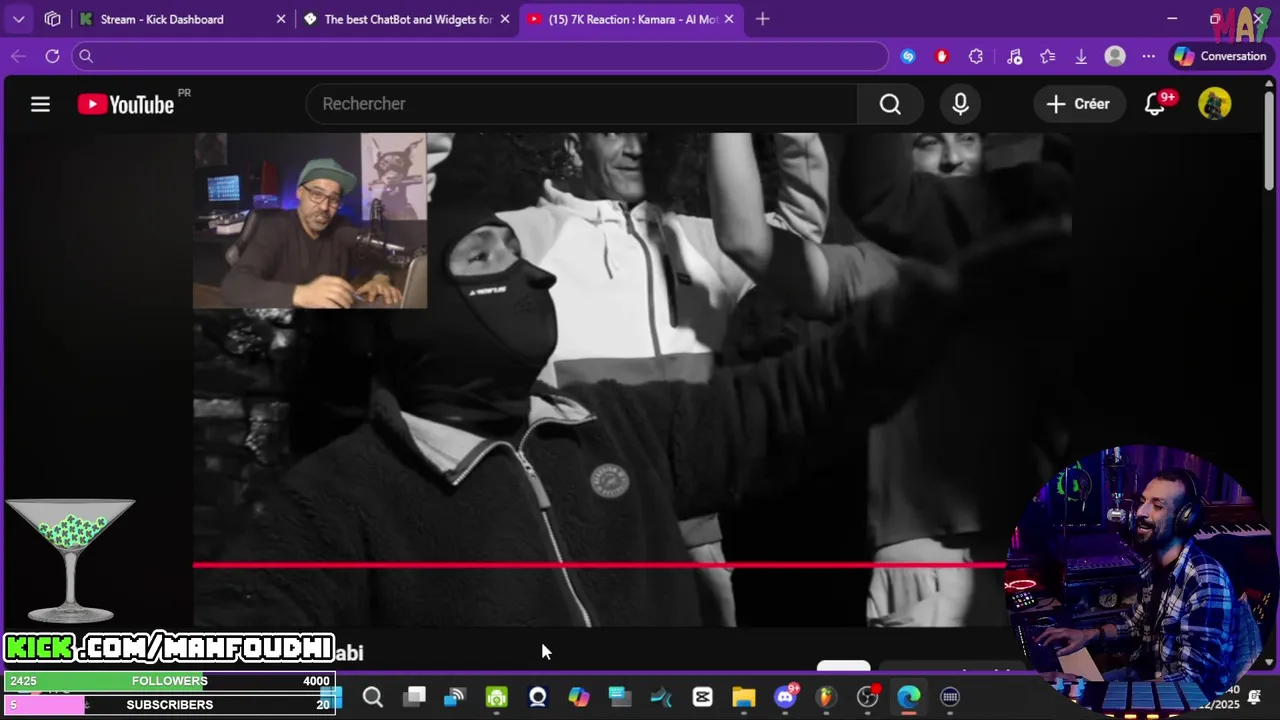Open the Shazam extension icon
This screenshot has height=720, width=1280.
coord(908,56)
